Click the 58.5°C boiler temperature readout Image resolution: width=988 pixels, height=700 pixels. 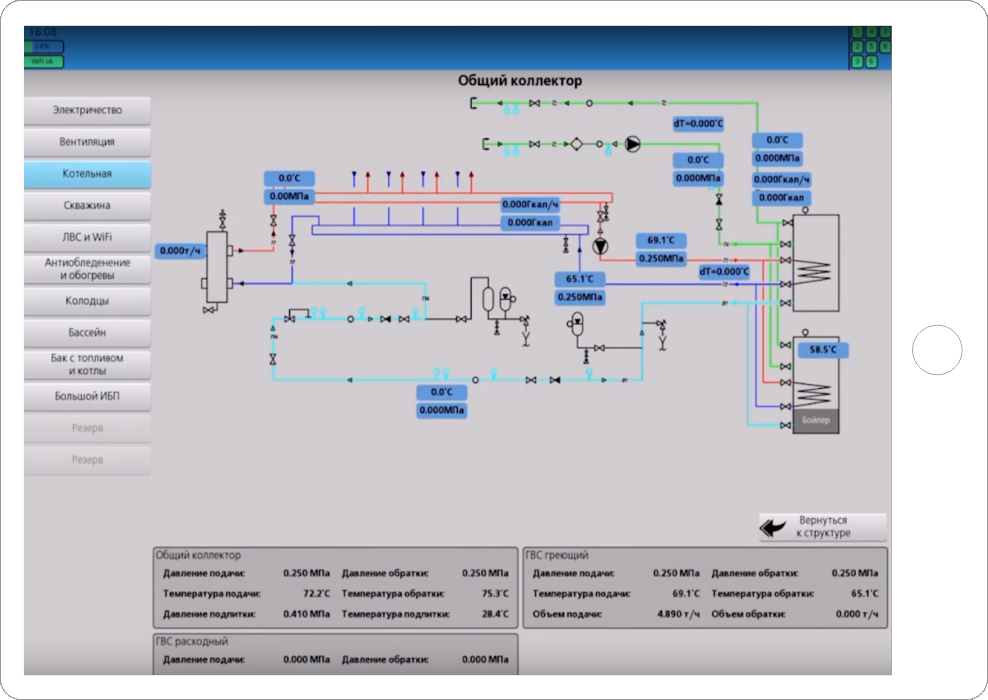coord(823,350)
